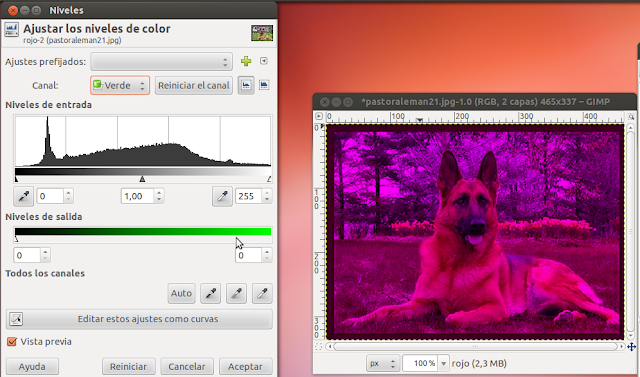640x377 pixels.
Task: Click gamma 1,00 spinner arrows
Action: pos(159,196)
